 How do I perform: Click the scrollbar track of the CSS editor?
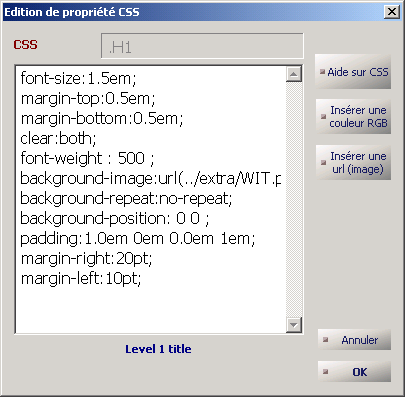point(294,199)
